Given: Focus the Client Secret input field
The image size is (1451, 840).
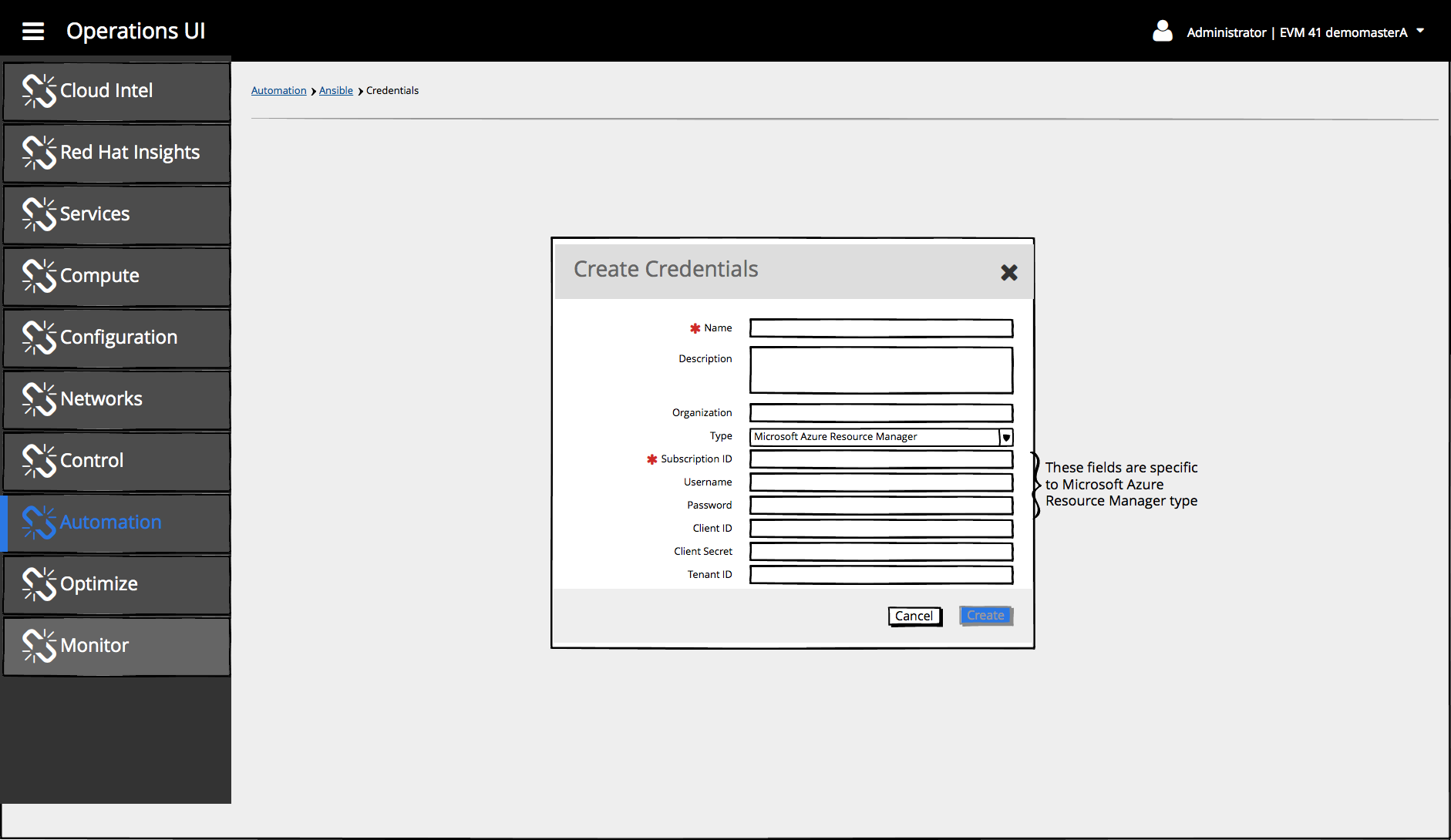Looking at the screenshot, I should click(881, 552).
